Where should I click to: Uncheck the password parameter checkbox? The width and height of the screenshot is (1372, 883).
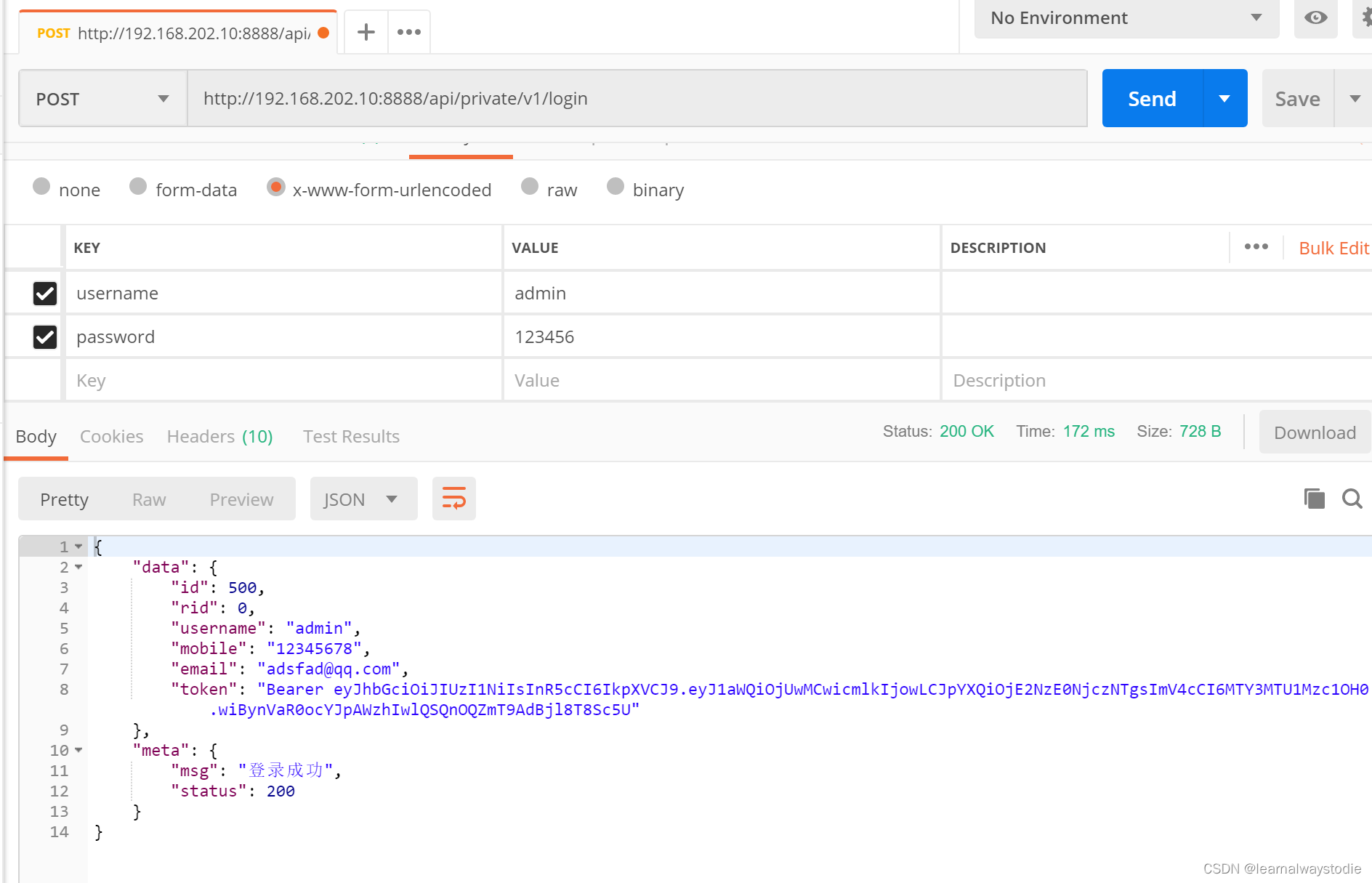tap(44, 336)
